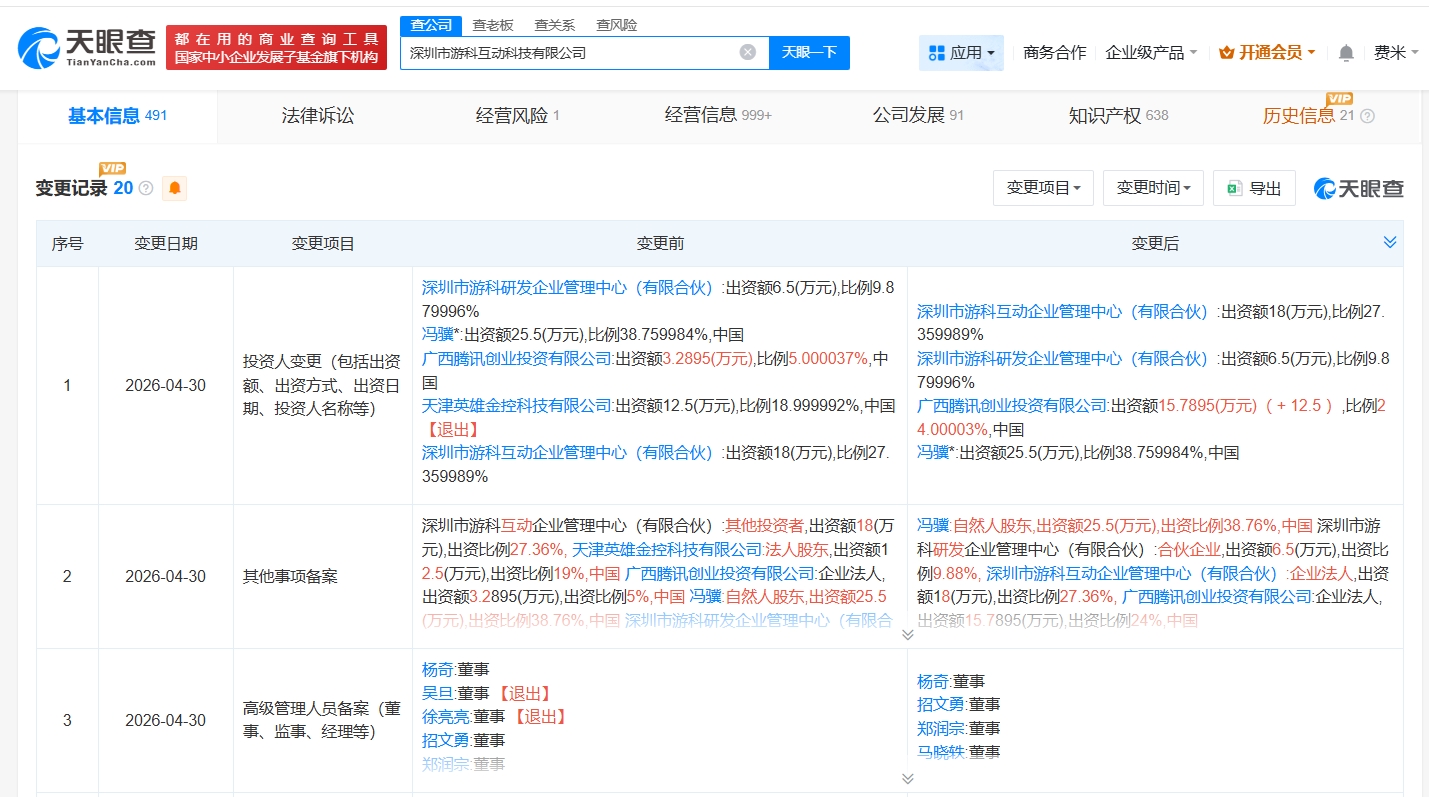Open 招文勇 link in row 3 变更后 column
This screenshot has width=1429, height=797.
pos(941,705)
